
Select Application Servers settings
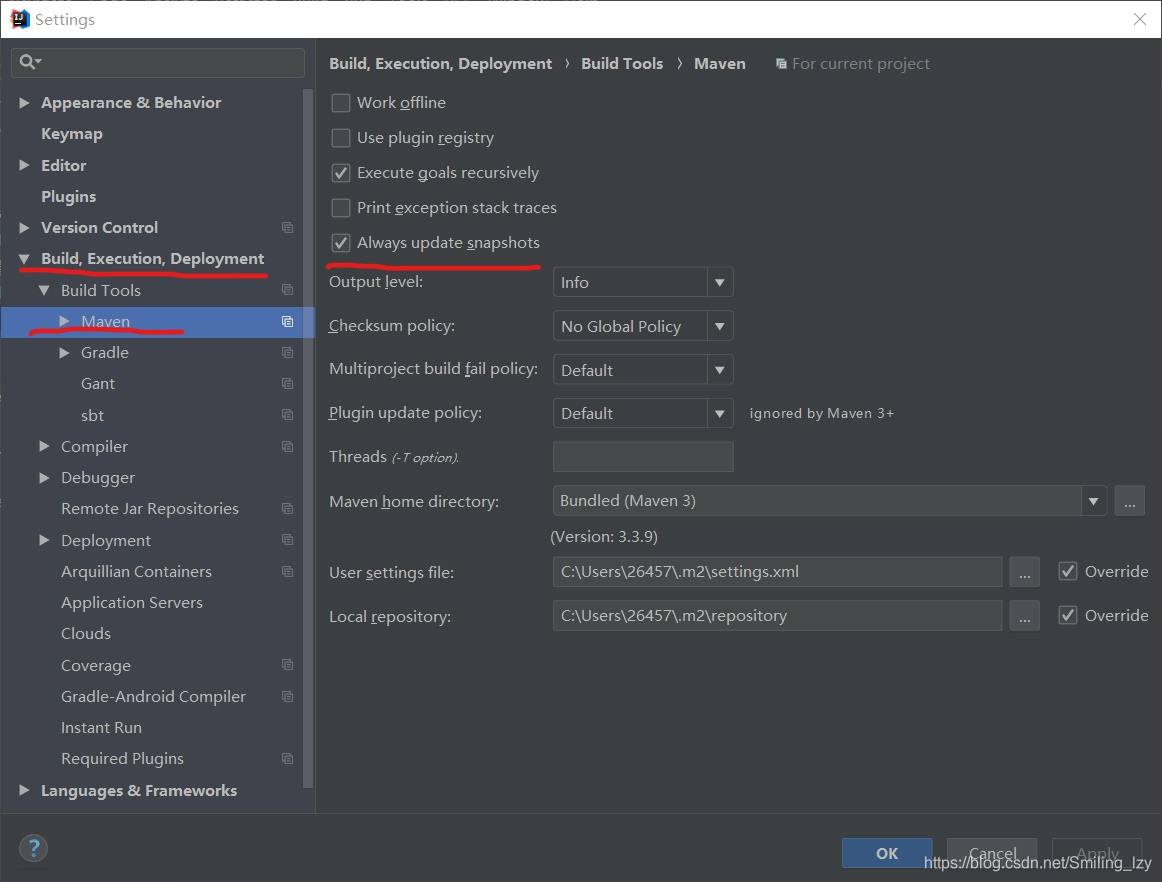[132, 603]
